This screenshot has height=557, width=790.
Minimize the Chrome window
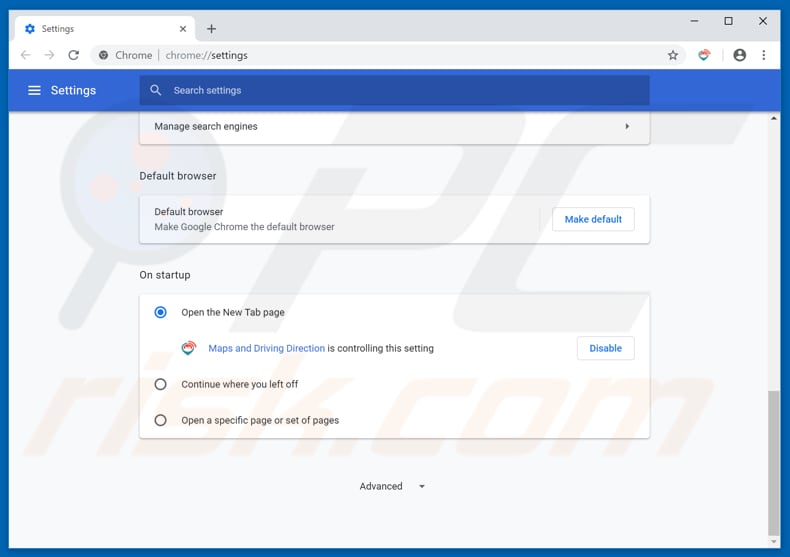pos(694,21)
